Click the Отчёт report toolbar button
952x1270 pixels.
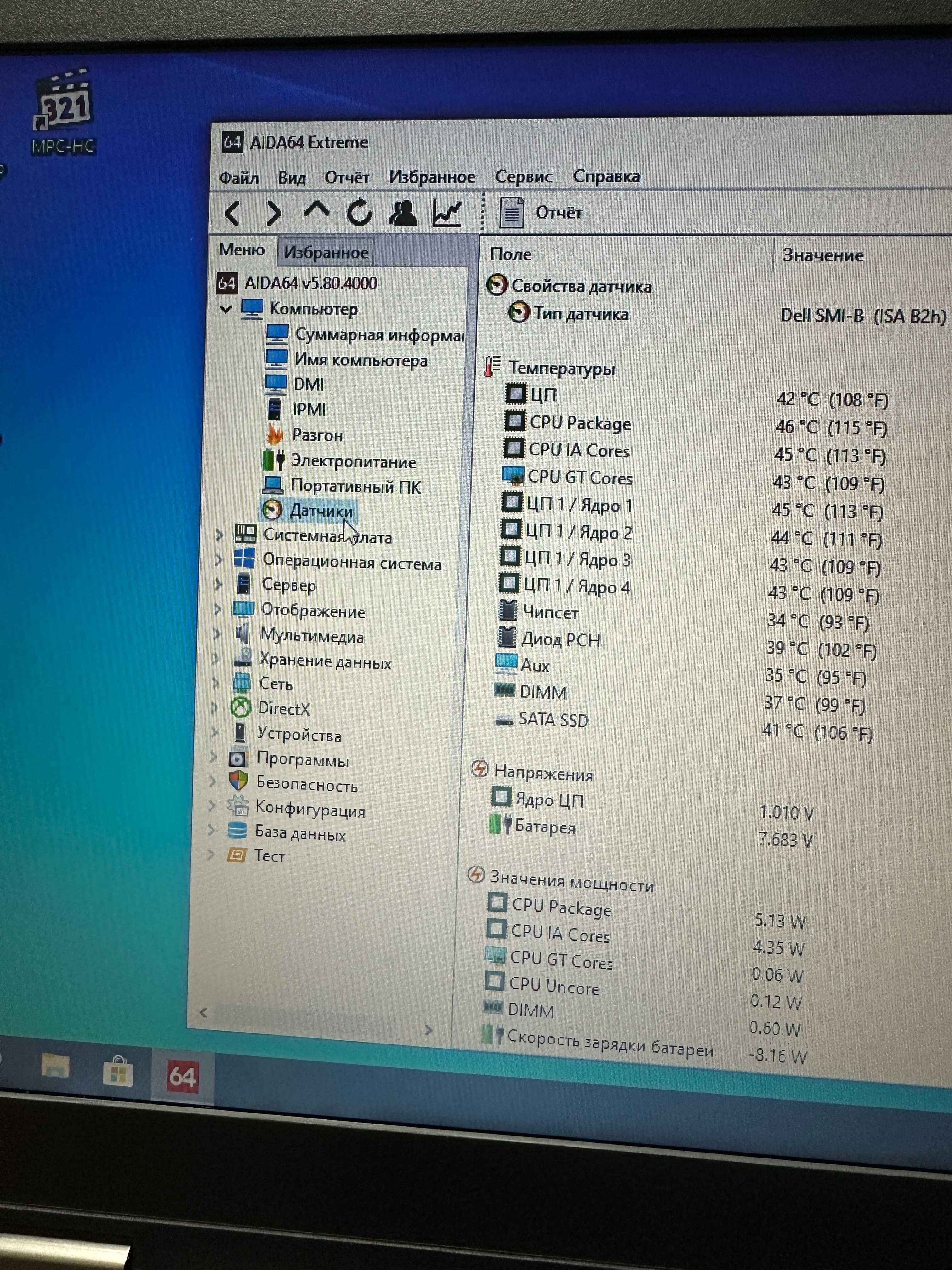tap(541, 213)
